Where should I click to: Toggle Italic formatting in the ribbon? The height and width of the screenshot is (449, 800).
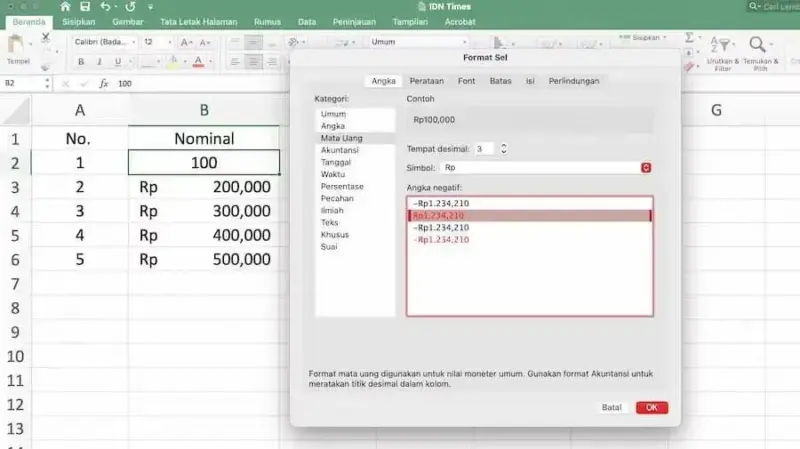pyautogui.click(x=100, y=62)
